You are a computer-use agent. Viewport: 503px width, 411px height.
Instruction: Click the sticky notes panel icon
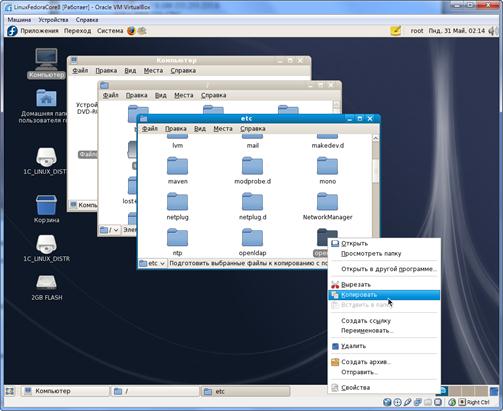[x=395, y=31]
